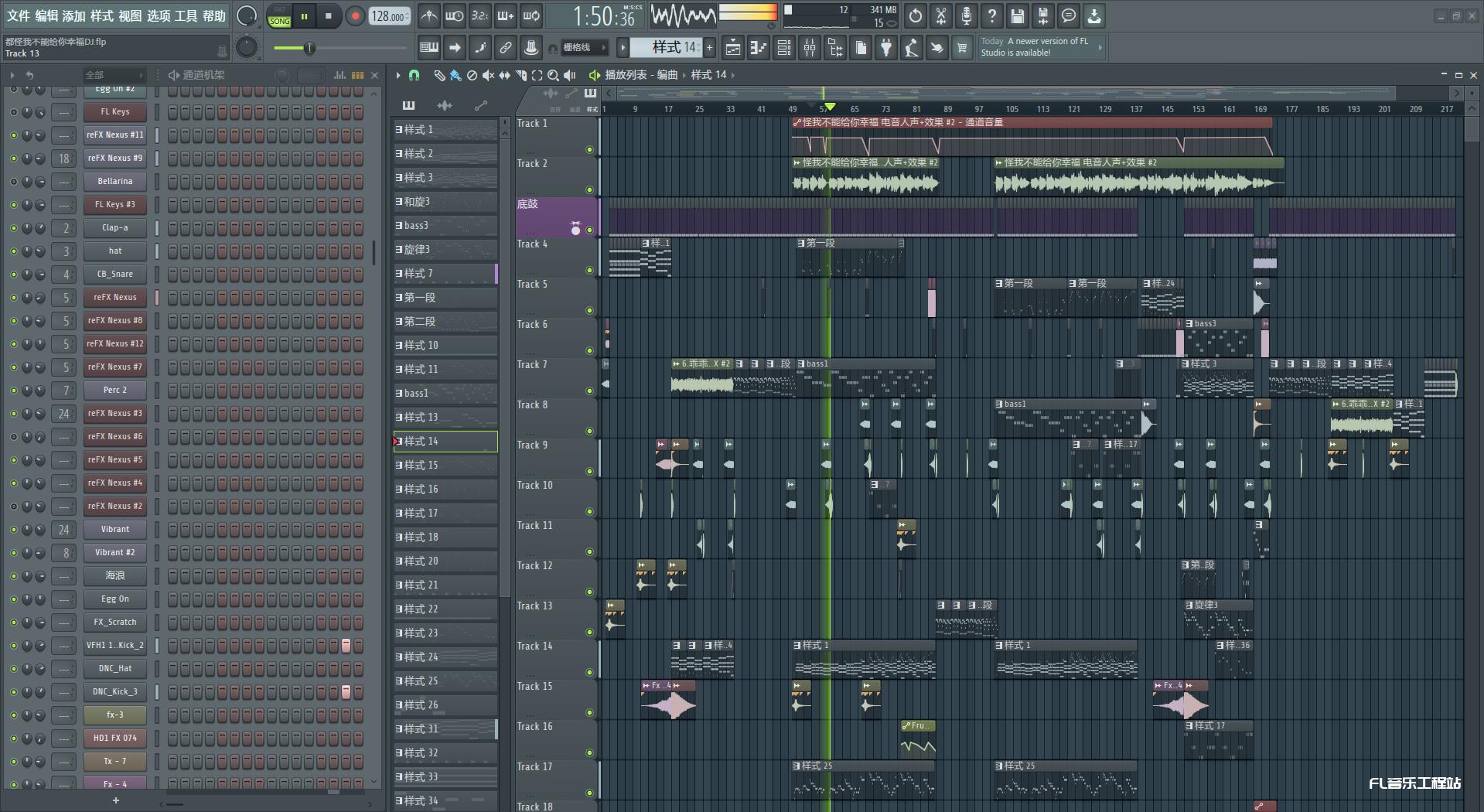The width and height of the screenshot is (1484, 812).
Task: Add a channel with the bottom plus button
Action: point(116,800)
